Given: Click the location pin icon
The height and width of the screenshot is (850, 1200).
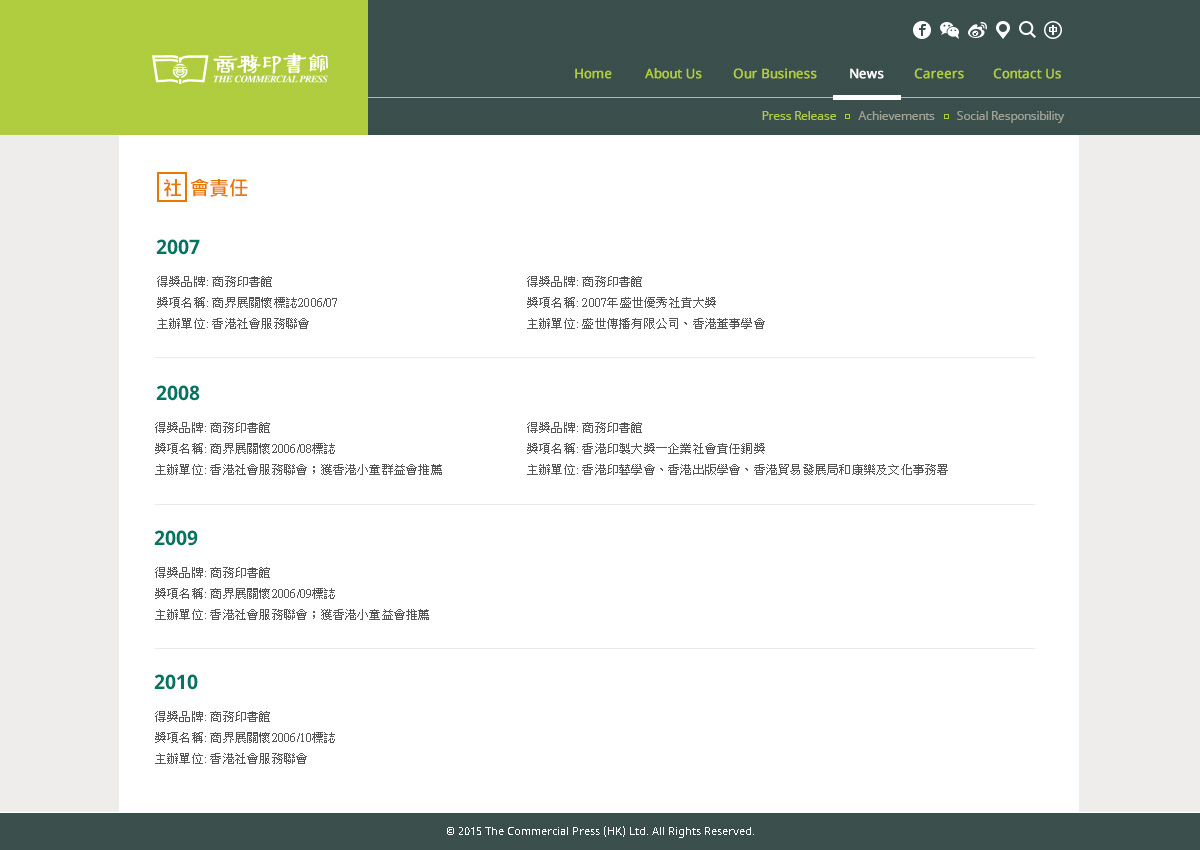Looking at the screenshot, I should pyautogui.click(x=1002, y=30).
